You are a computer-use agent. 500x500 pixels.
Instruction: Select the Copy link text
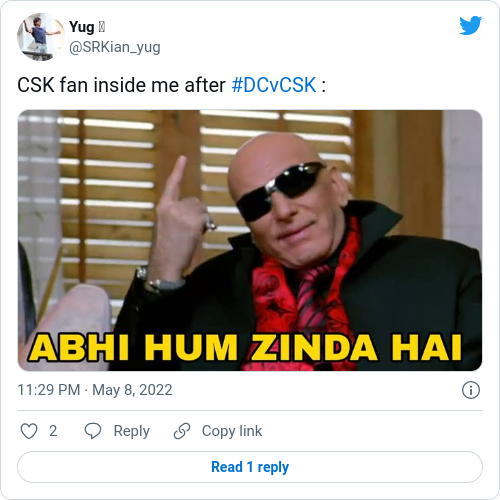tap(232, 431)
